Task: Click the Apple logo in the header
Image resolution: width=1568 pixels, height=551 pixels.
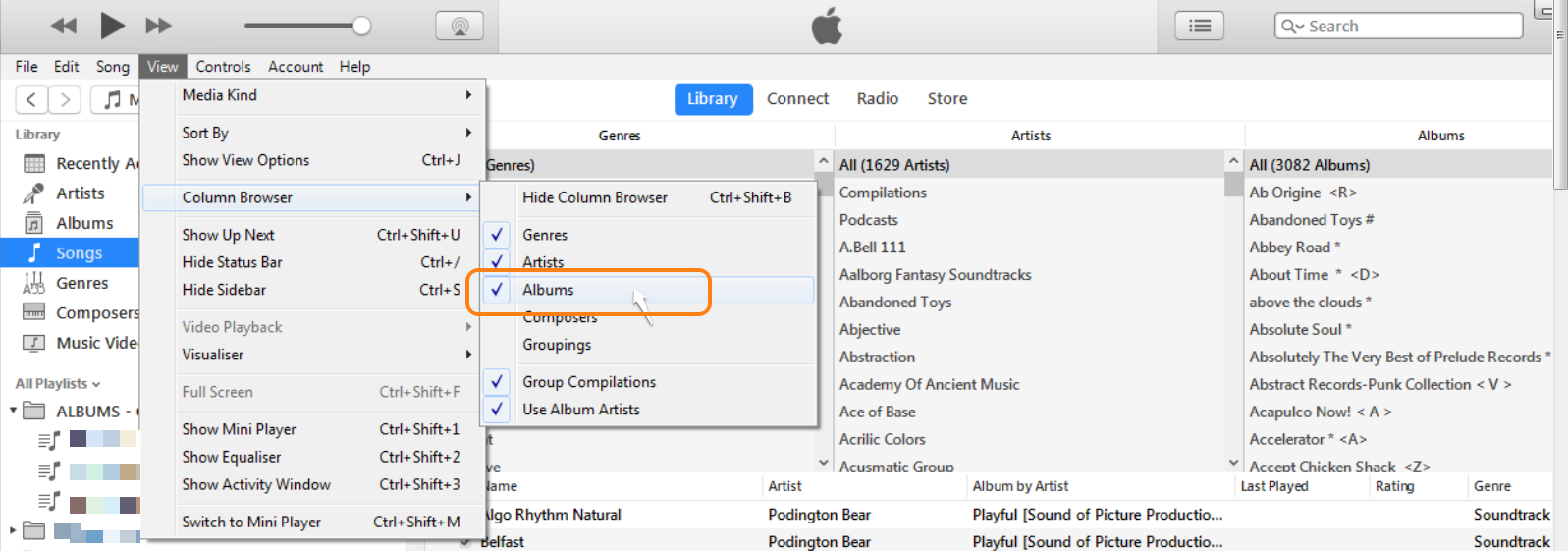Action: click(827, 26)
